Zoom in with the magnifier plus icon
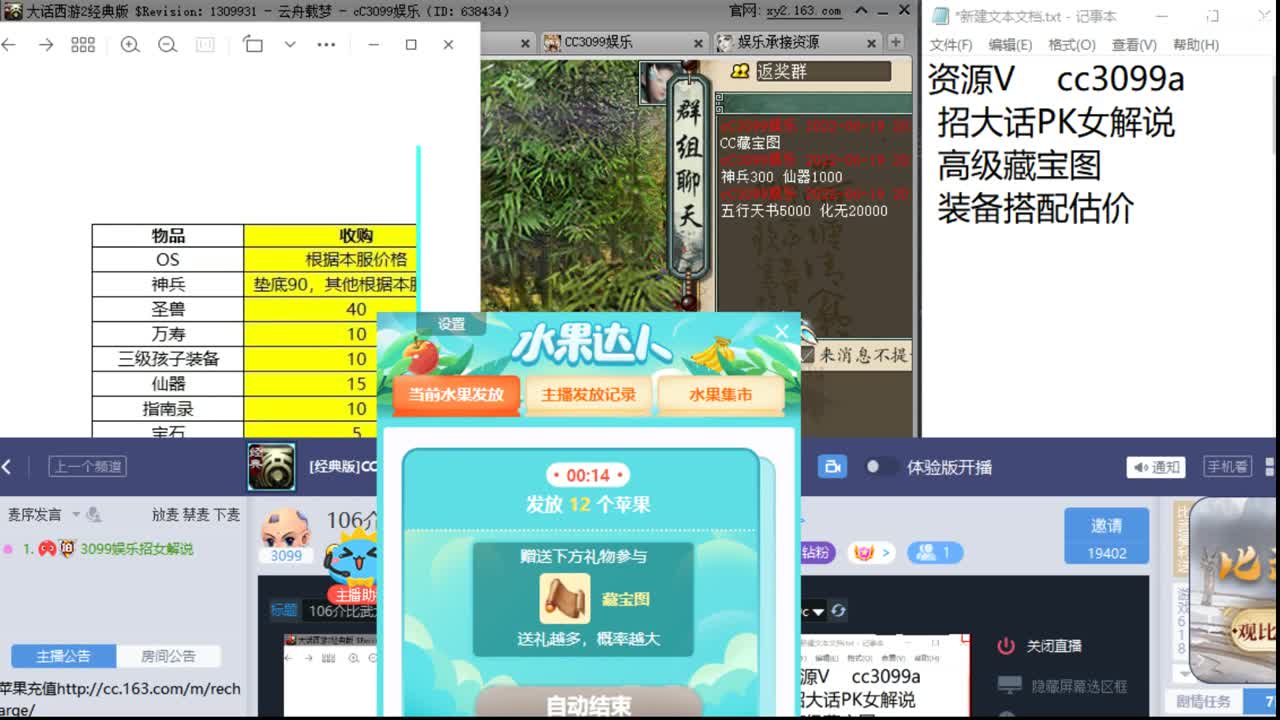1280x720 pixels. coord(130,45)
